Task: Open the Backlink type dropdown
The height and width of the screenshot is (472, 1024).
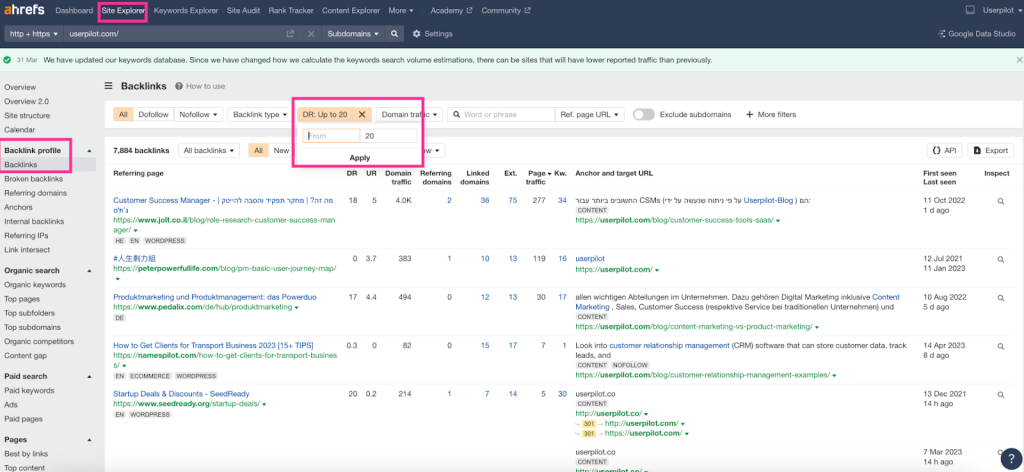Action: [x=260, y=114]
